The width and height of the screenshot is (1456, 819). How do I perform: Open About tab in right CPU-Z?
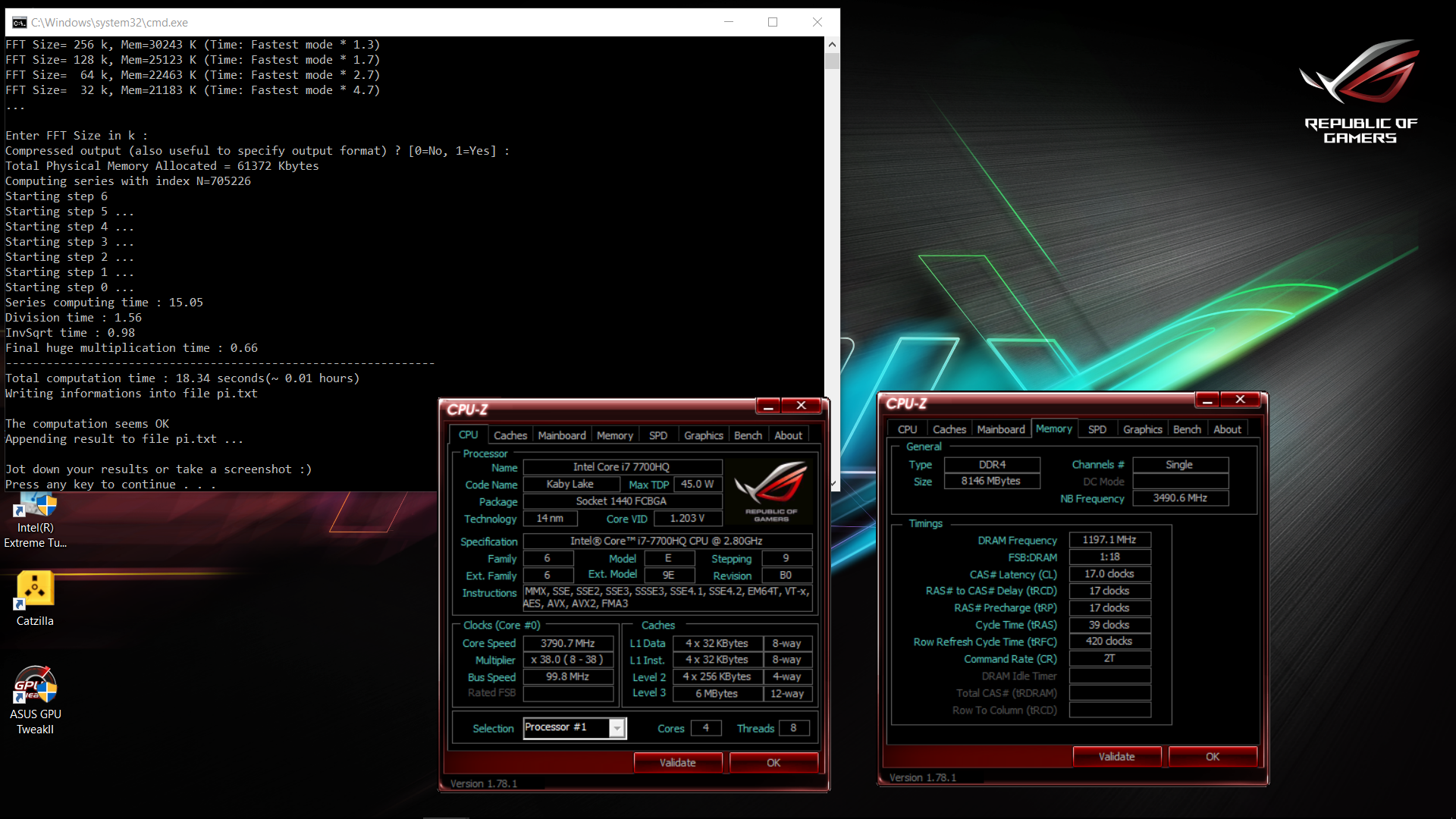[x=1227, y=429]
